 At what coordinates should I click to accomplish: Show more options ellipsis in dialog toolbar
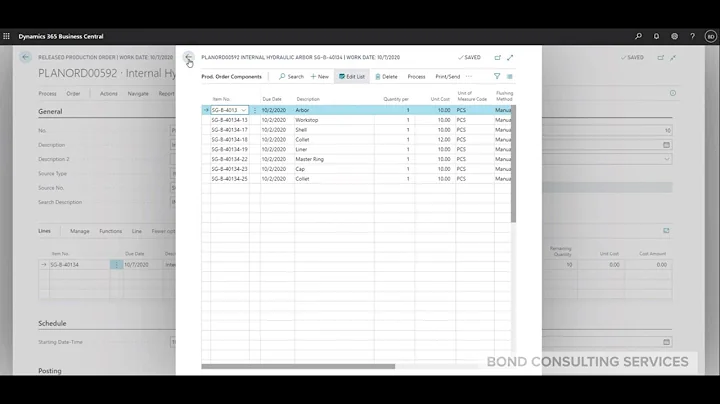pos(469,76)
